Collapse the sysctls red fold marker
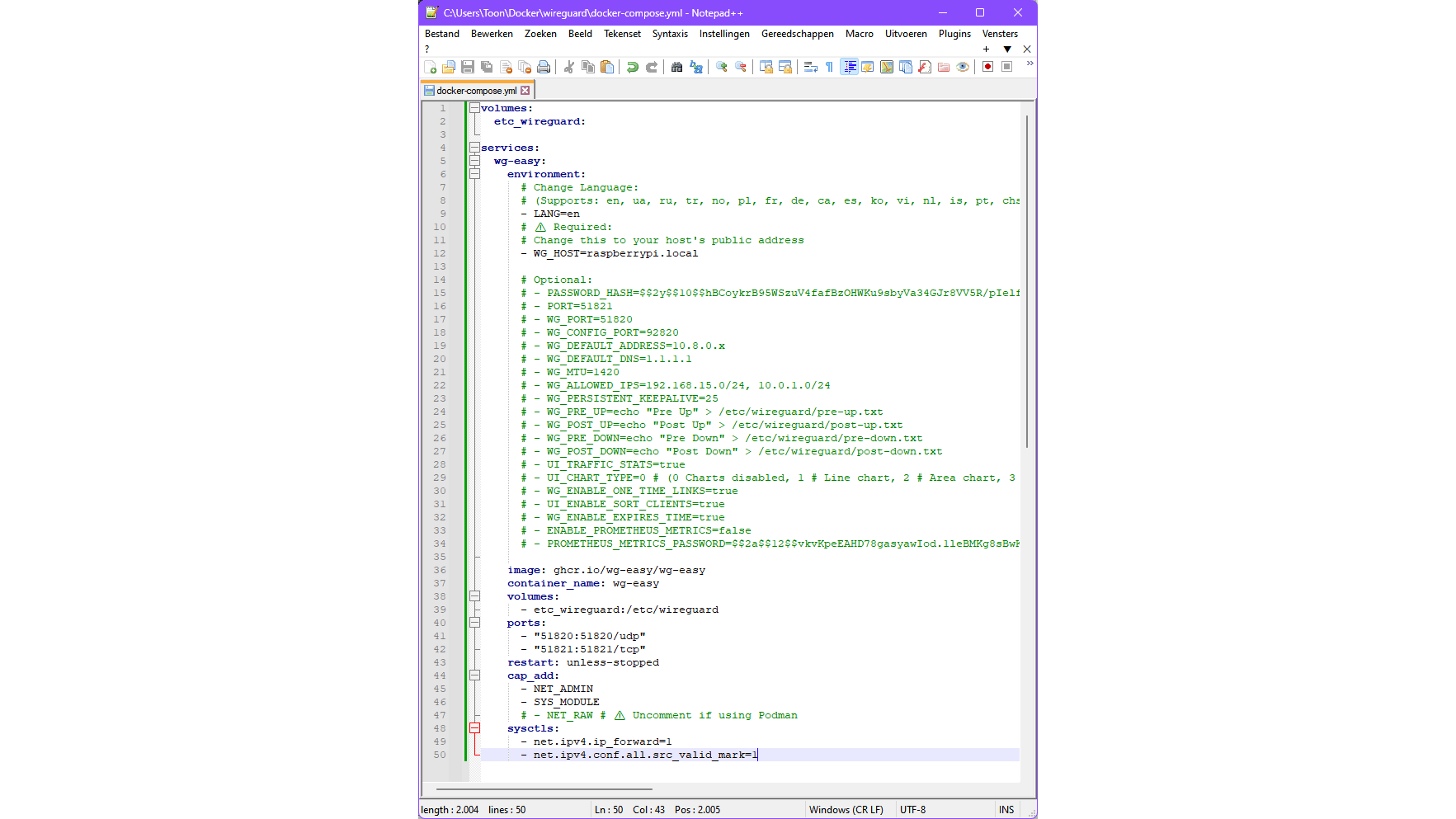 474,728
